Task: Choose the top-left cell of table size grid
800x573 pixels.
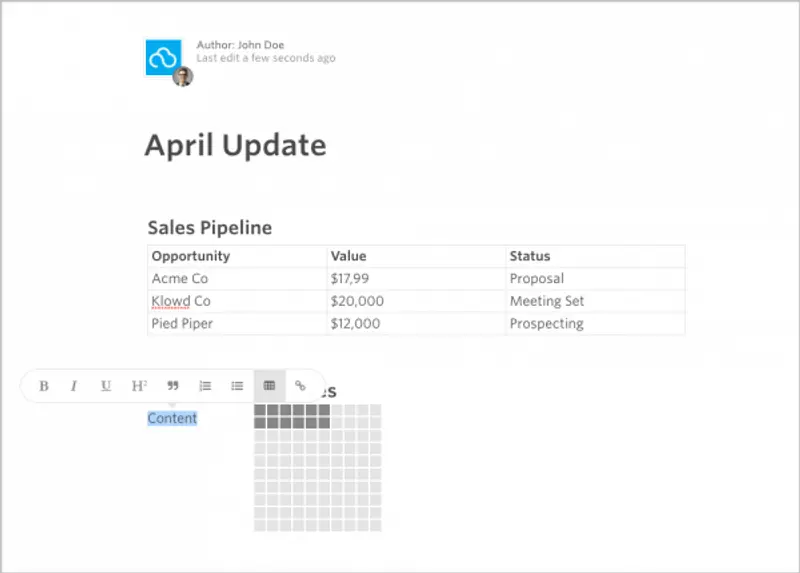Action: tap(260, 410)
